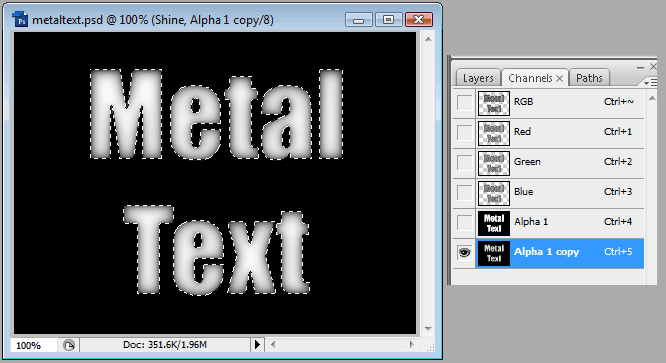Click the Channels panel scroll up arrow
666x363 pixels.
point(652,98)
